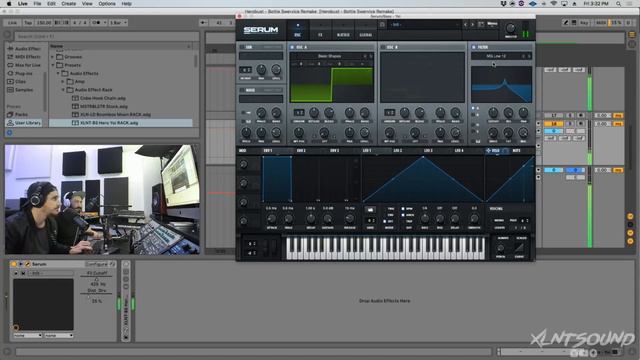Click the Serum pitch bend wheel
640x360 pixels.
(x=265, y=248)
